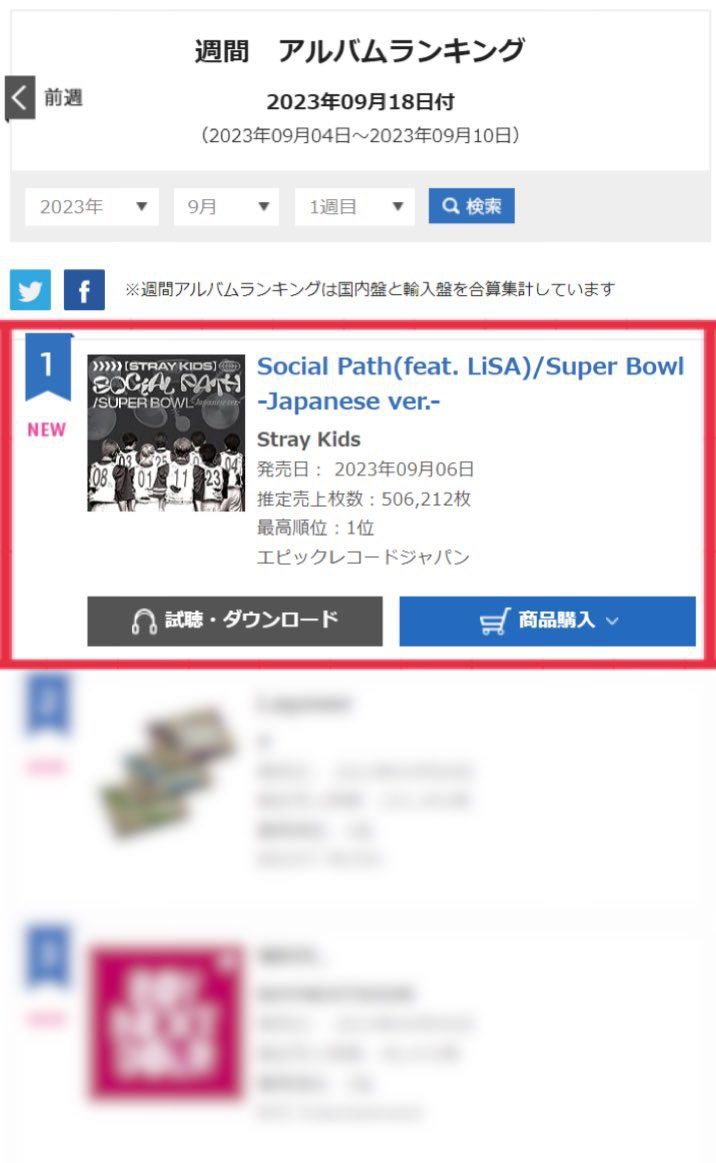
Task: Expand the 商品購入 chevron
Action: click(613, 621)
